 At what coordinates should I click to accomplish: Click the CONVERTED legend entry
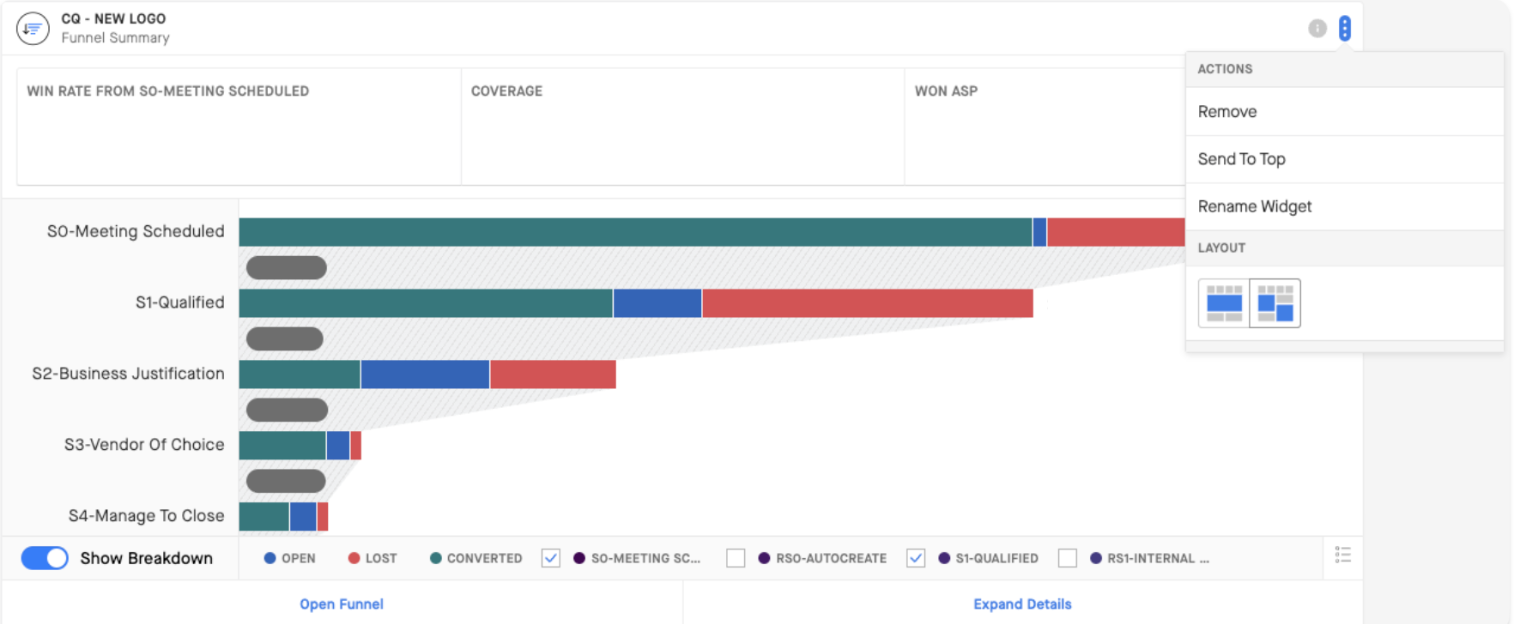coord(476,558)
